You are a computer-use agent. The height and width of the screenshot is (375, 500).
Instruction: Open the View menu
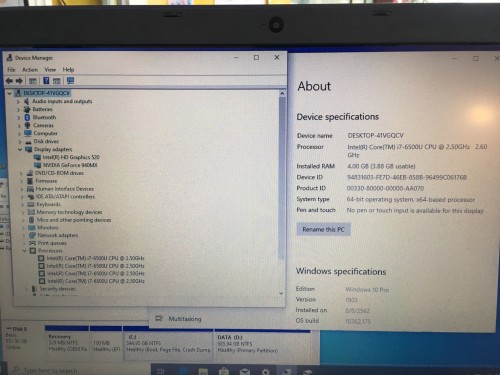point(50,70)
